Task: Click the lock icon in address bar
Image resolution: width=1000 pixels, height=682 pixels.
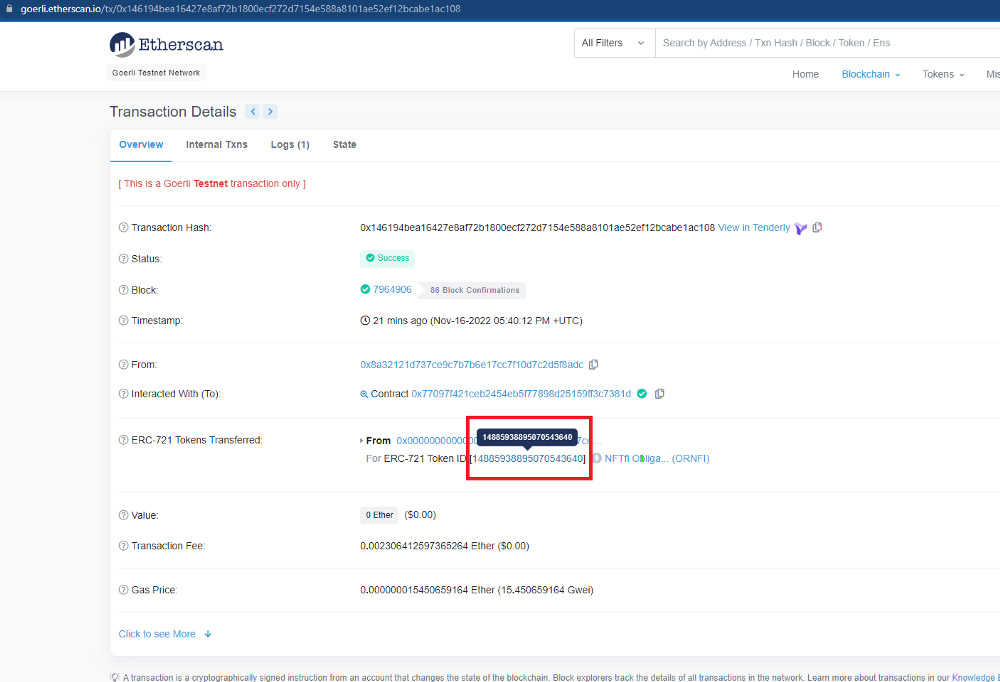Action: tap(10, 9)
